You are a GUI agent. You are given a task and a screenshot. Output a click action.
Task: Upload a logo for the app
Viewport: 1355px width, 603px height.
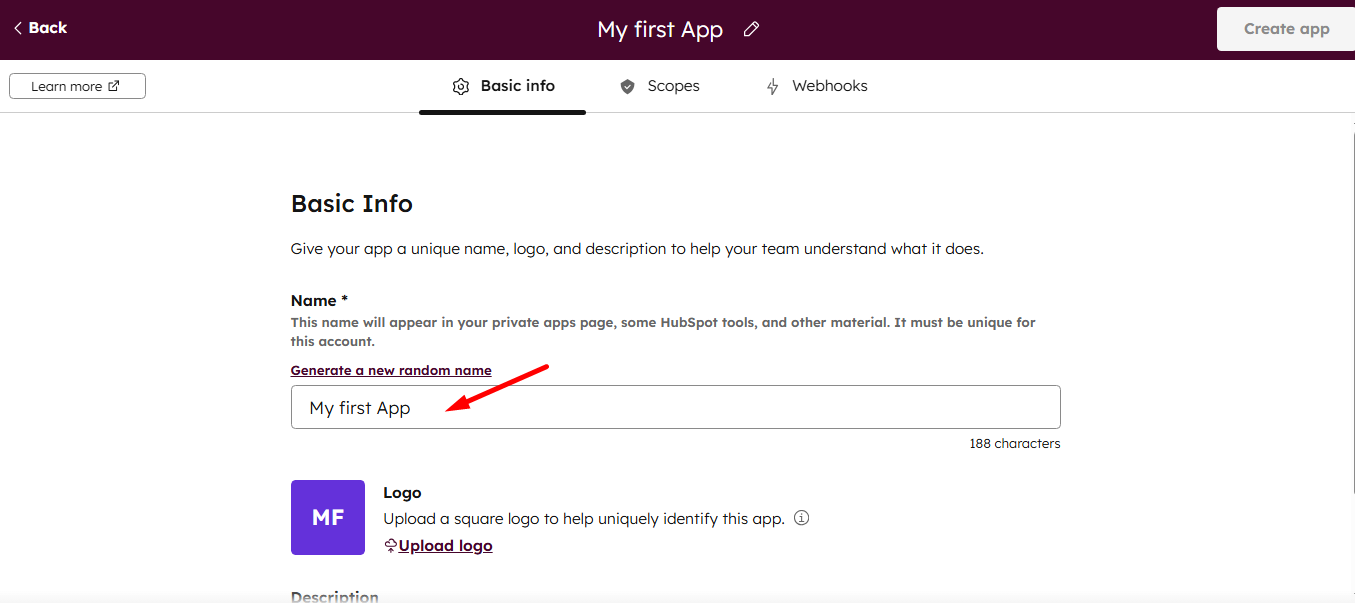coord(446,545)
